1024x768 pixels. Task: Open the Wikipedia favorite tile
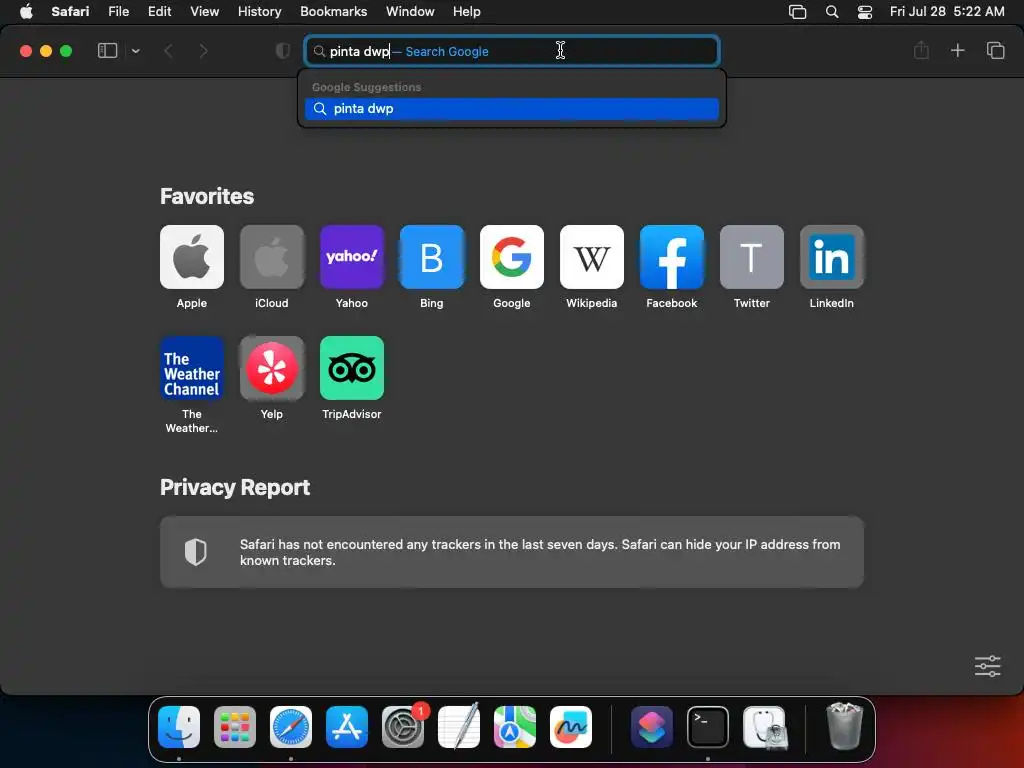click(592, 257)
